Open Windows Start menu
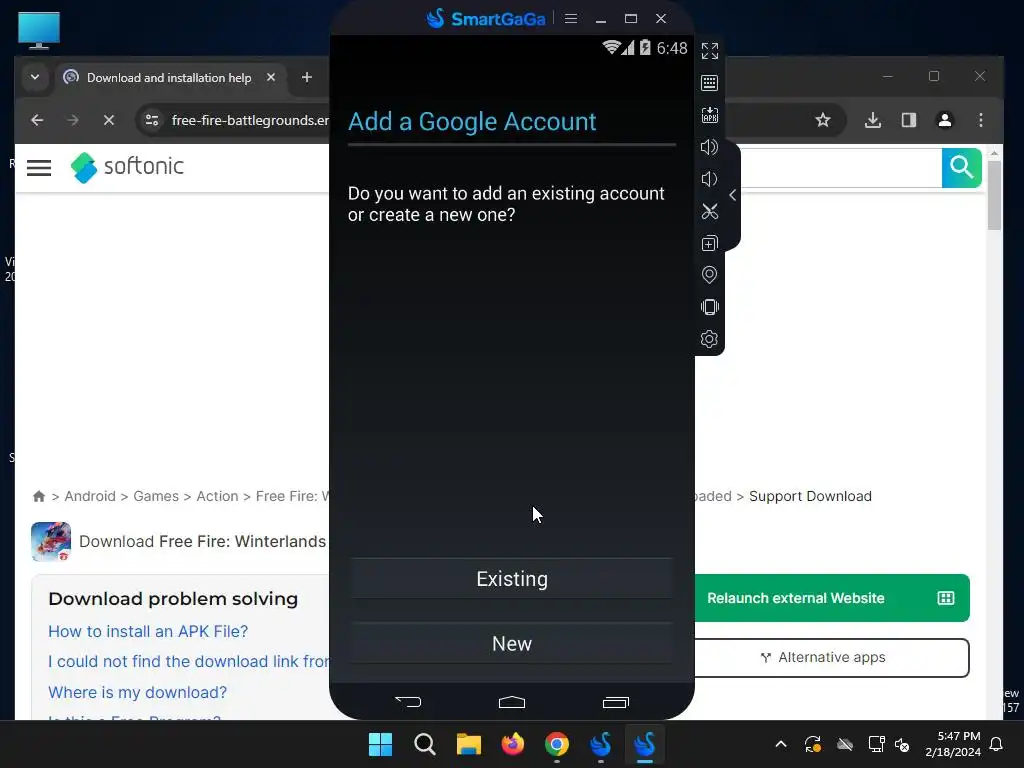1024x768 pixels. (381, 744)
